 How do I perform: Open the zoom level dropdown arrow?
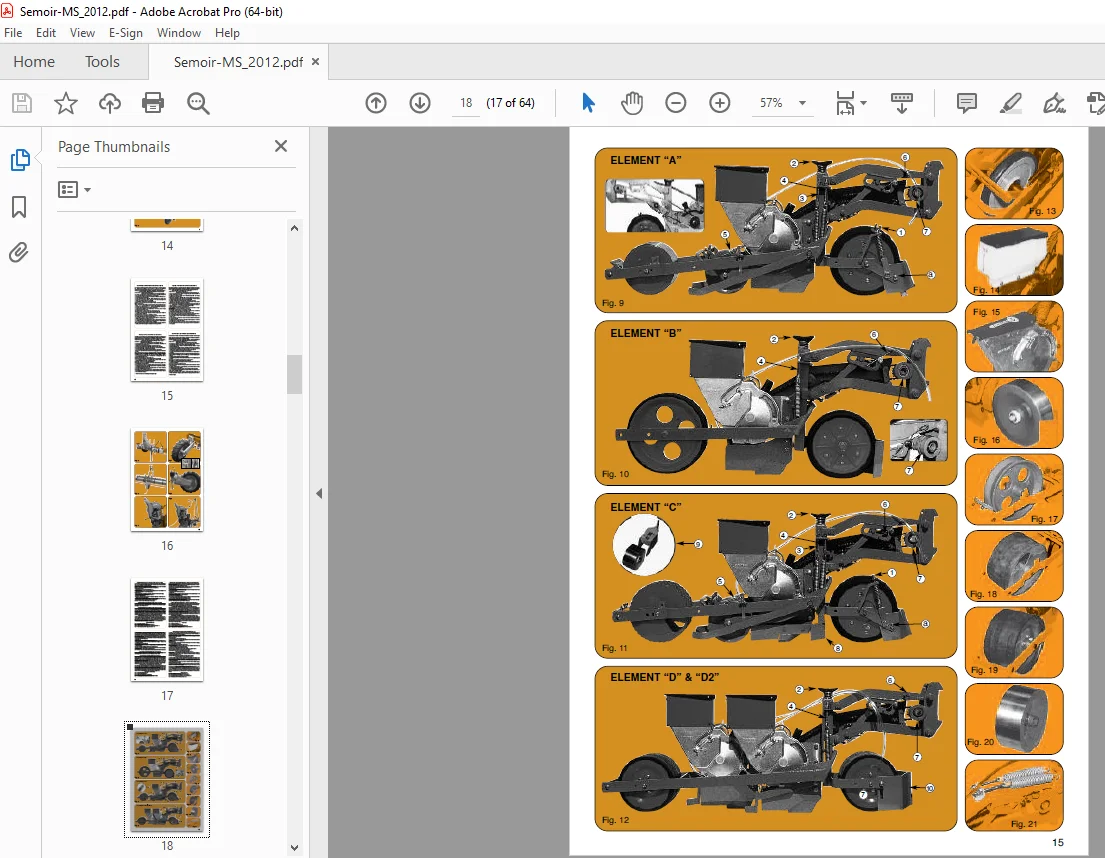point(802,104)
